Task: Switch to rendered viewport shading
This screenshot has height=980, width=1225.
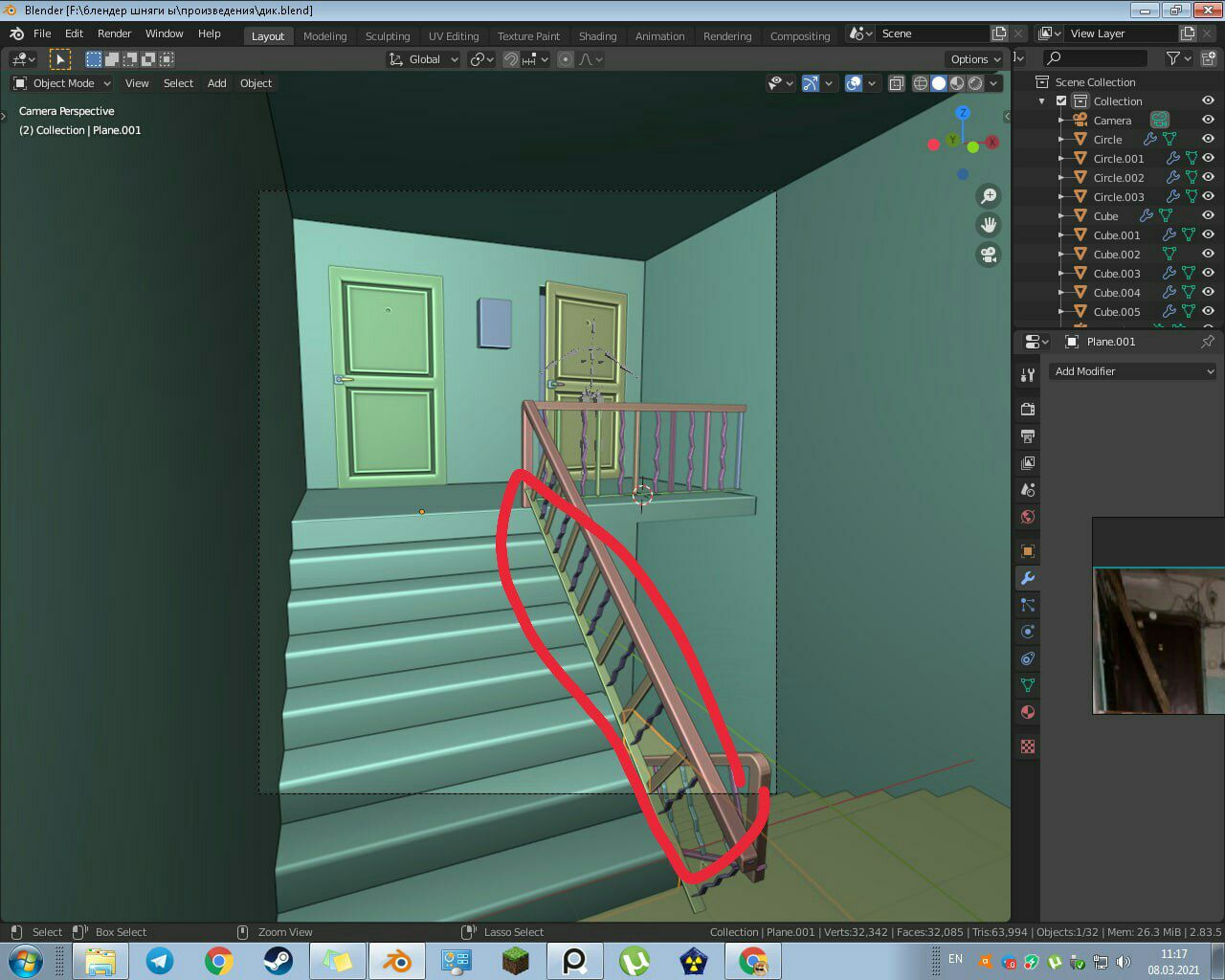Action: 975,83
